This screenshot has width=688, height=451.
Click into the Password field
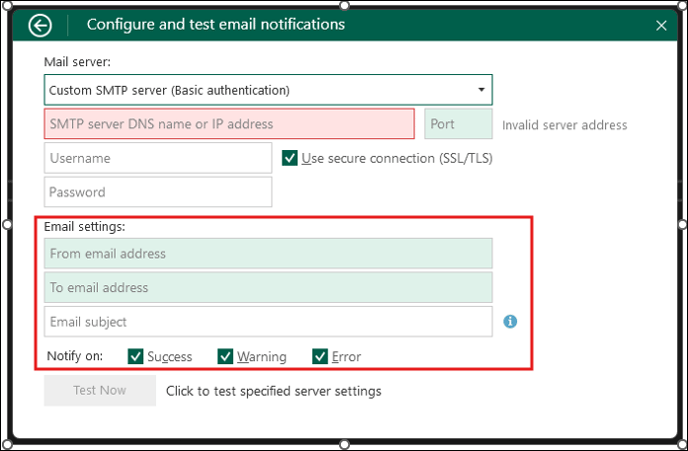point(158,192)
